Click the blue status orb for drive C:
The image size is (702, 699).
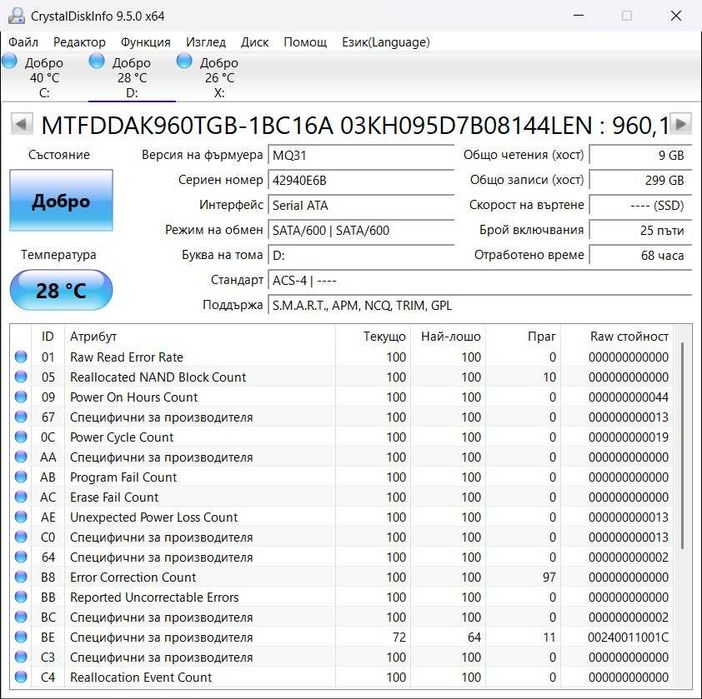(9, 61)
